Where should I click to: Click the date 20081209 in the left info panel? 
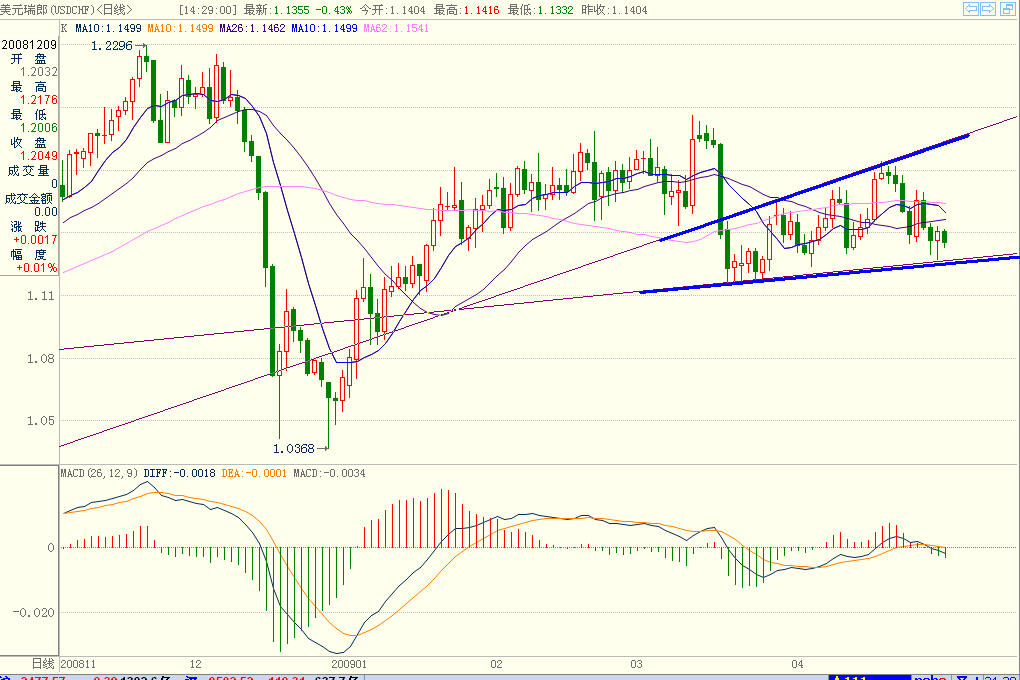(x=29, y=44)
